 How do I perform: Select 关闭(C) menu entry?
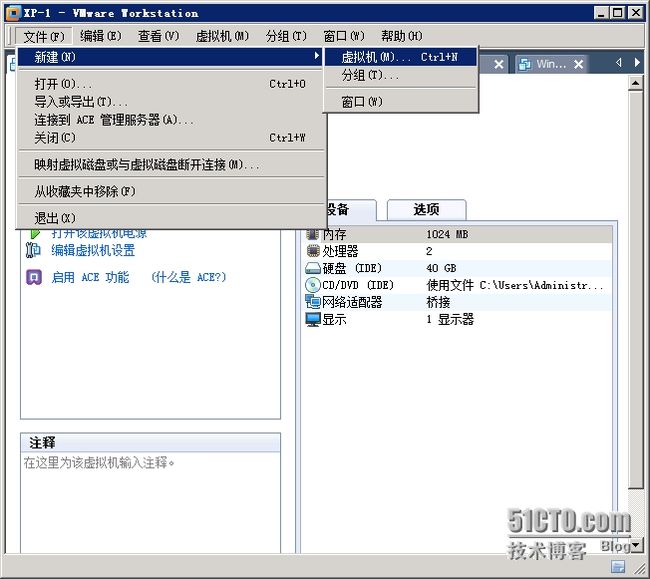click(x=170, y=138)
